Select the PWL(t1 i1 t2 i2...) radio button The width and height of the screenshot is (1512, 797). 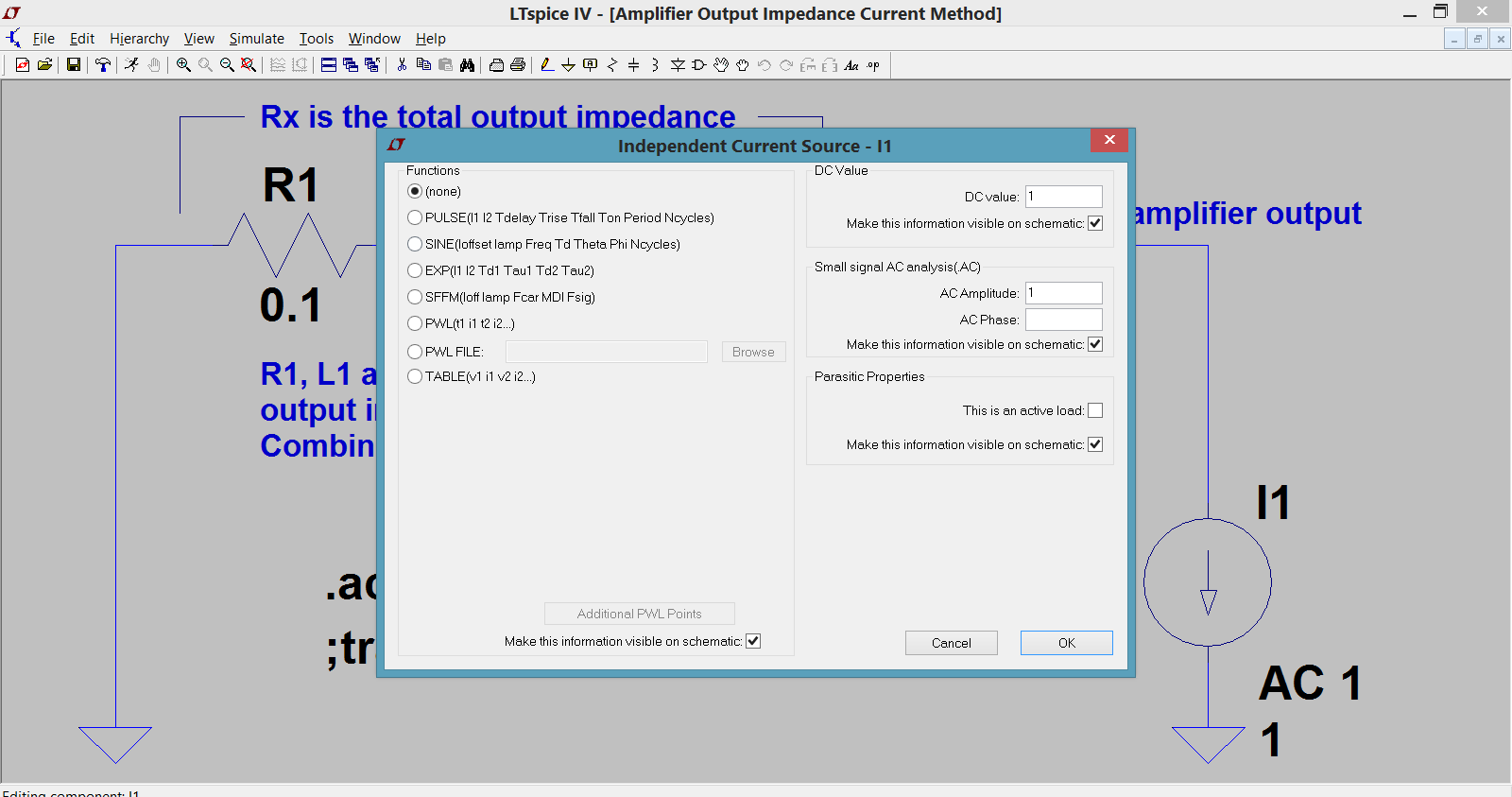[x=415, y=323]
